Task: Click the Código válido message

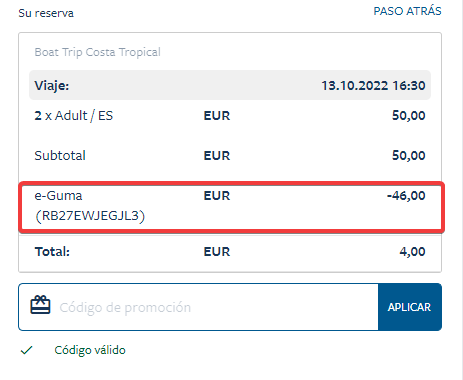Action: click(90, 350)
